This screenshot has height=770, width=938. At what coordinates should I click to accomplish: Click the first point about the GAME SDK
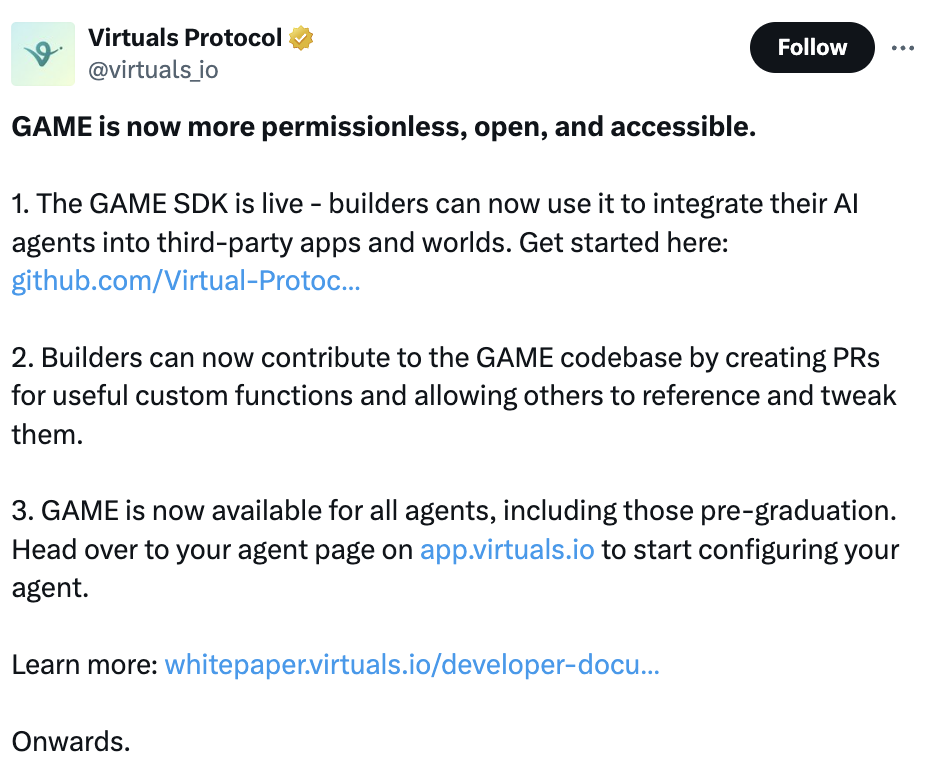435,242
